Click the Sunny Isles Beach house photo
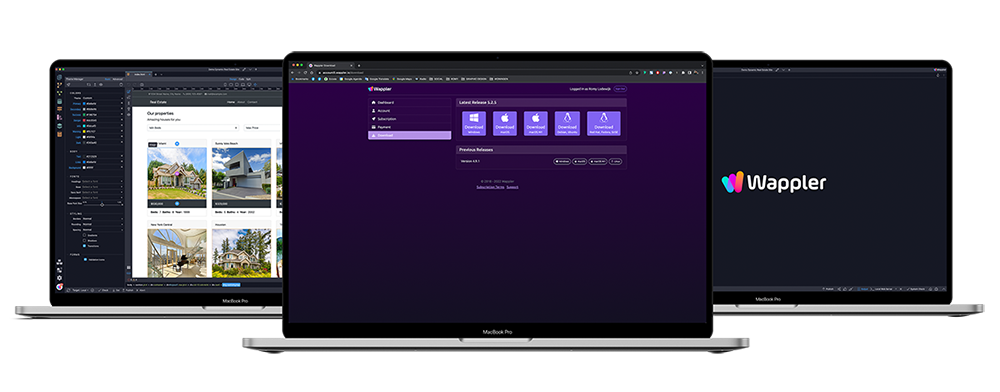 pyautogui.click(x=242, y=173)
